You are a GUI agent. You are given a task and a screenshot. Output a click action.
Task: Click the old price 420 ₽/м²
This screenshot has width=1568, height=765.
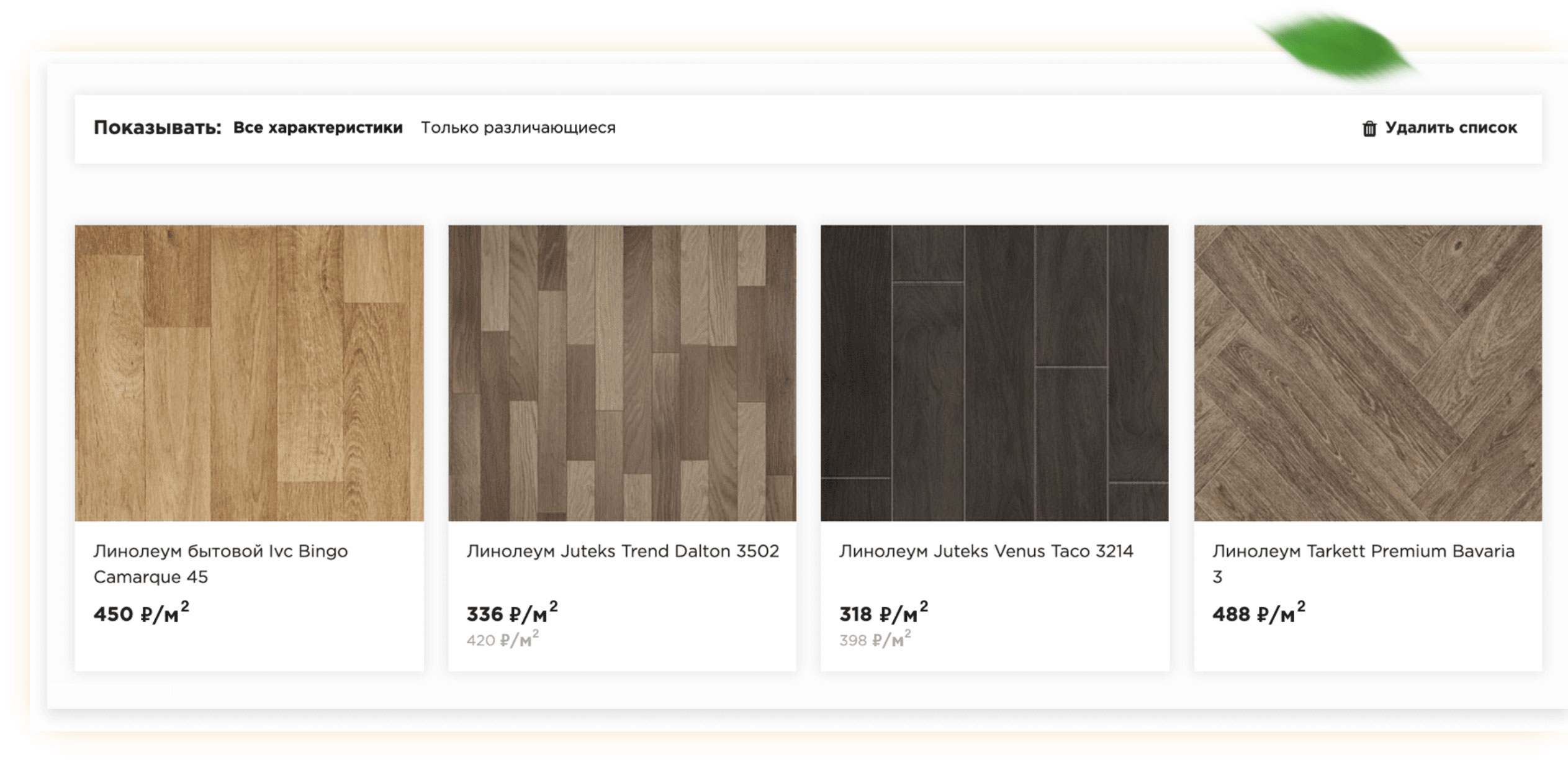coord(502,640)
